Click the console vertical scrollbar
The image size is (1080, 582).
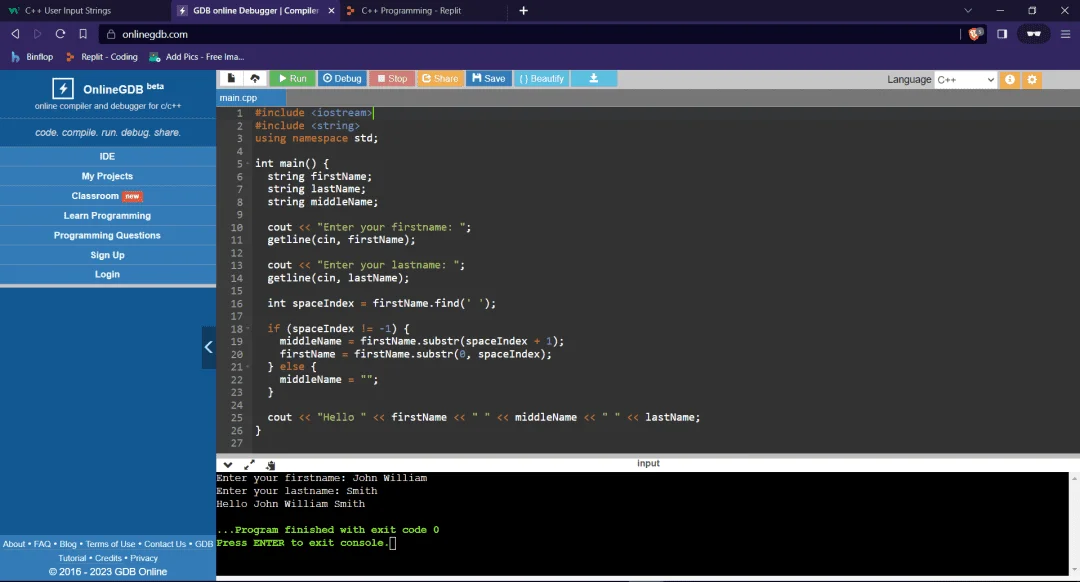point(1074,523)
